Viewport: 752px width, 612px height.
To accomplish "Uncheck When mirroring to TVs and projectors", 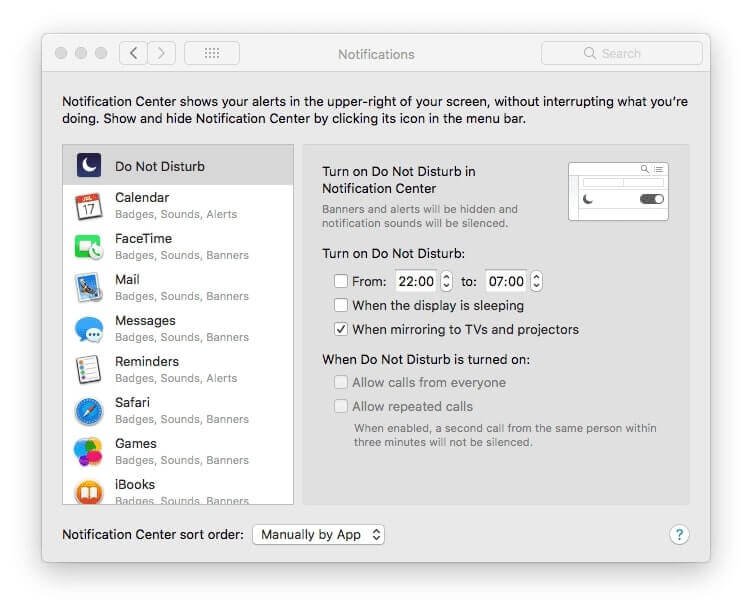I will 341,329.
